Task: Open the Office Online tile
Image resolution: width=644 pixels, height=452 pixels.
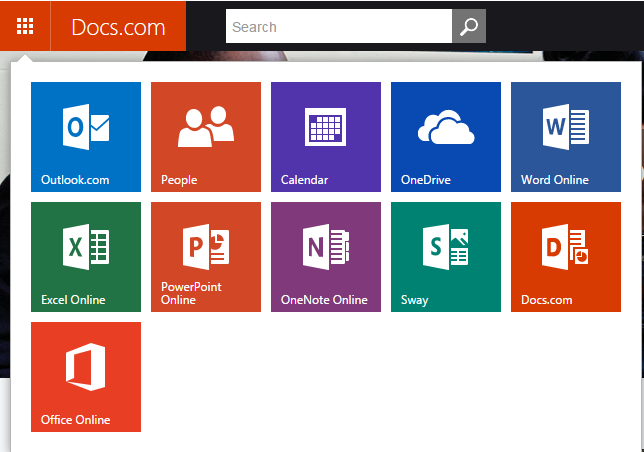Action: 86,376
